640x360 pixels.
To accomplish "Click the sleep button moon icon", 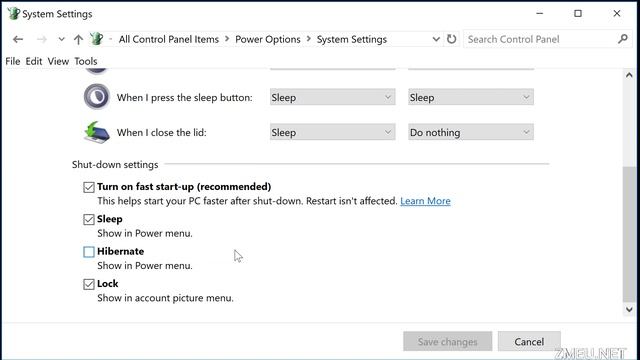I will coord(97,97).
